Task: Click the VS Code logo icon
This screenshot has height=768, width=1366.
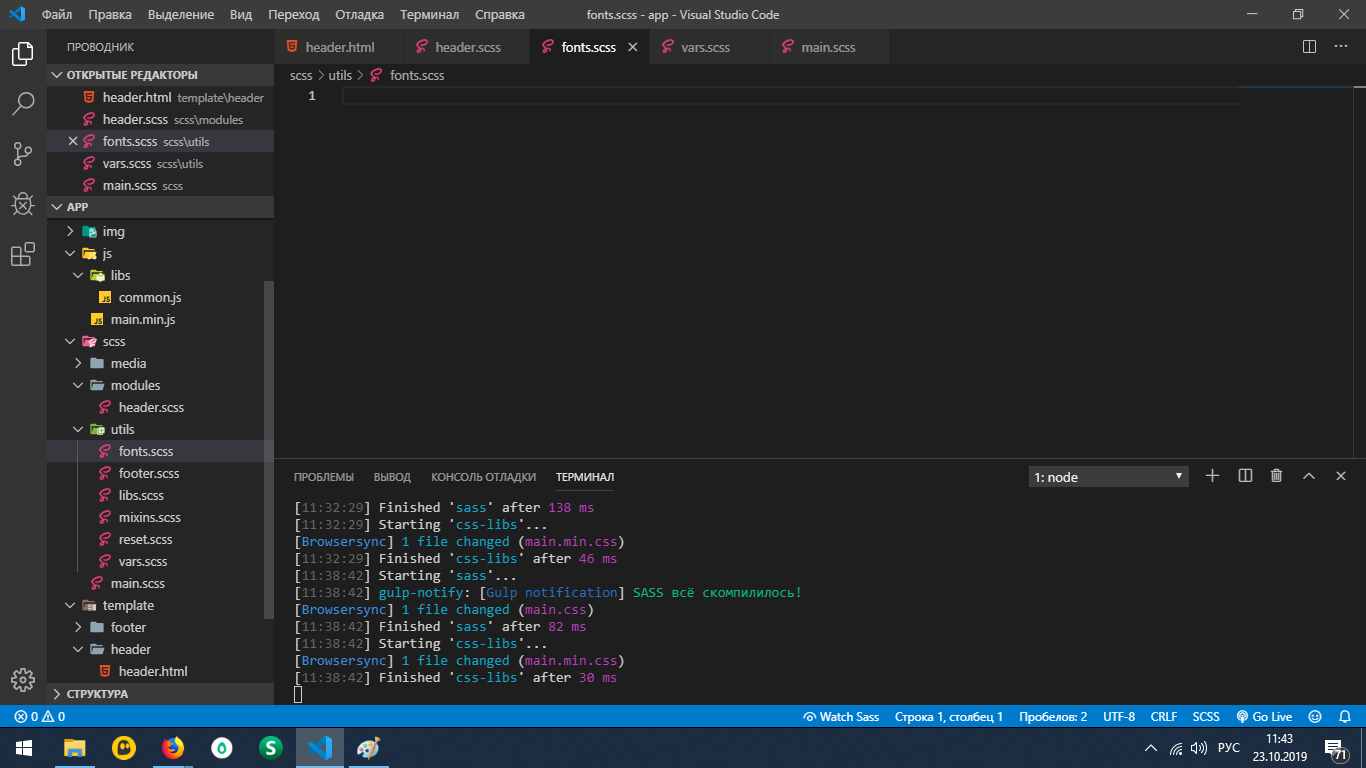Action: 17,15
